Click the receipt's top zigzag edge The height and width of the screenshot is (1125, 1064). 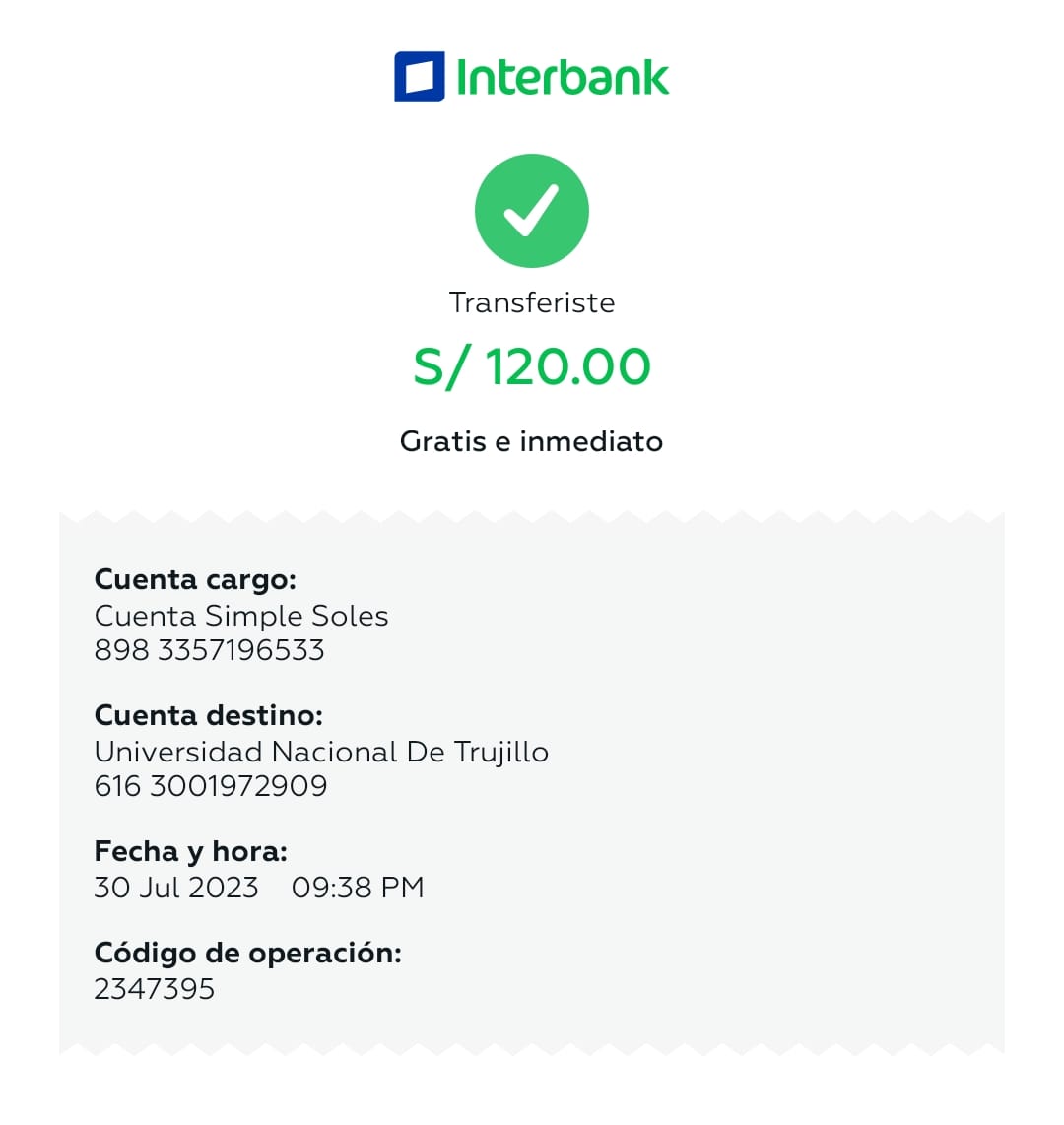click(x=532, y=517)
